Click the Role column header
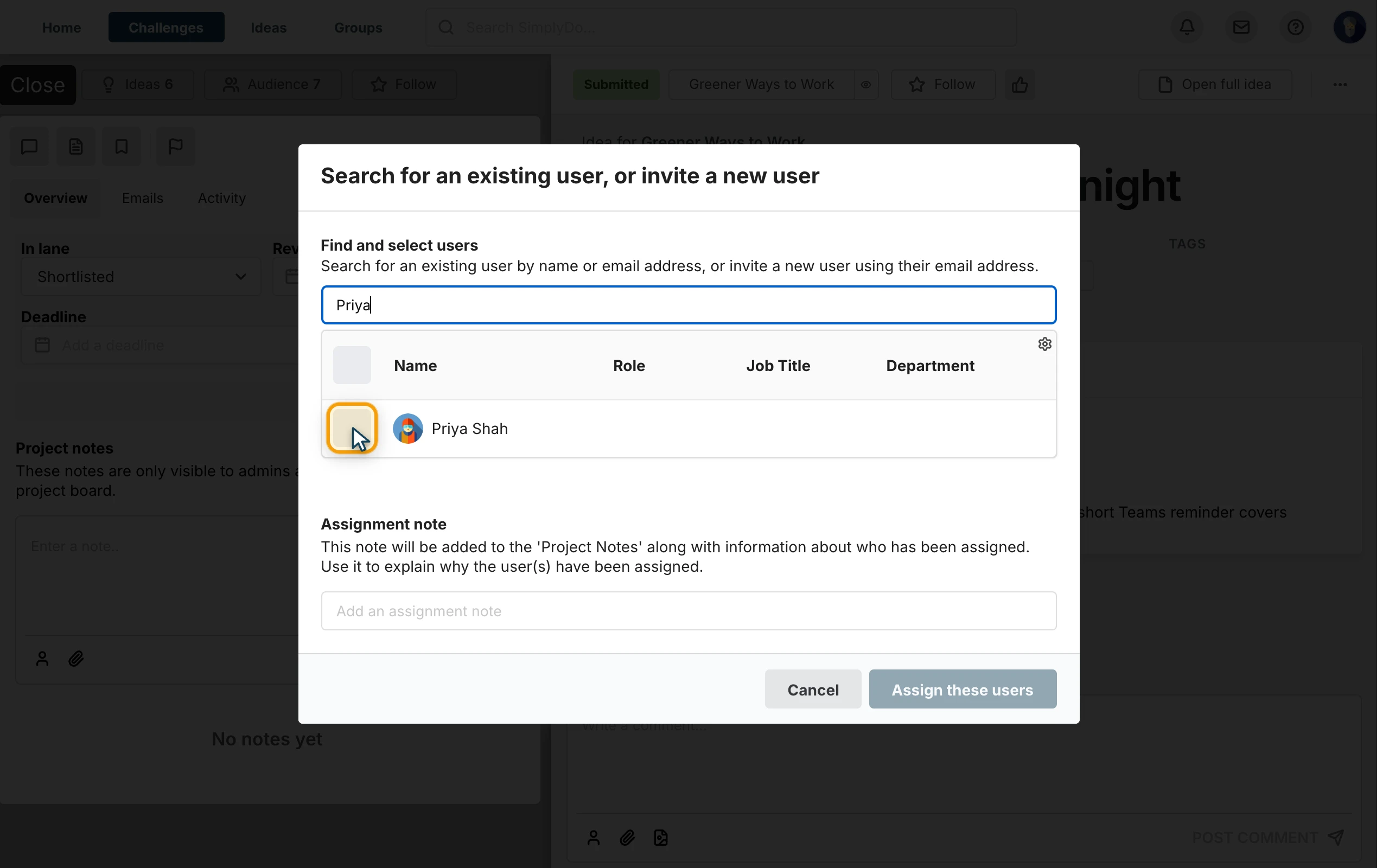The height and width of the screenshot is (868, 1389). (628, 366)
